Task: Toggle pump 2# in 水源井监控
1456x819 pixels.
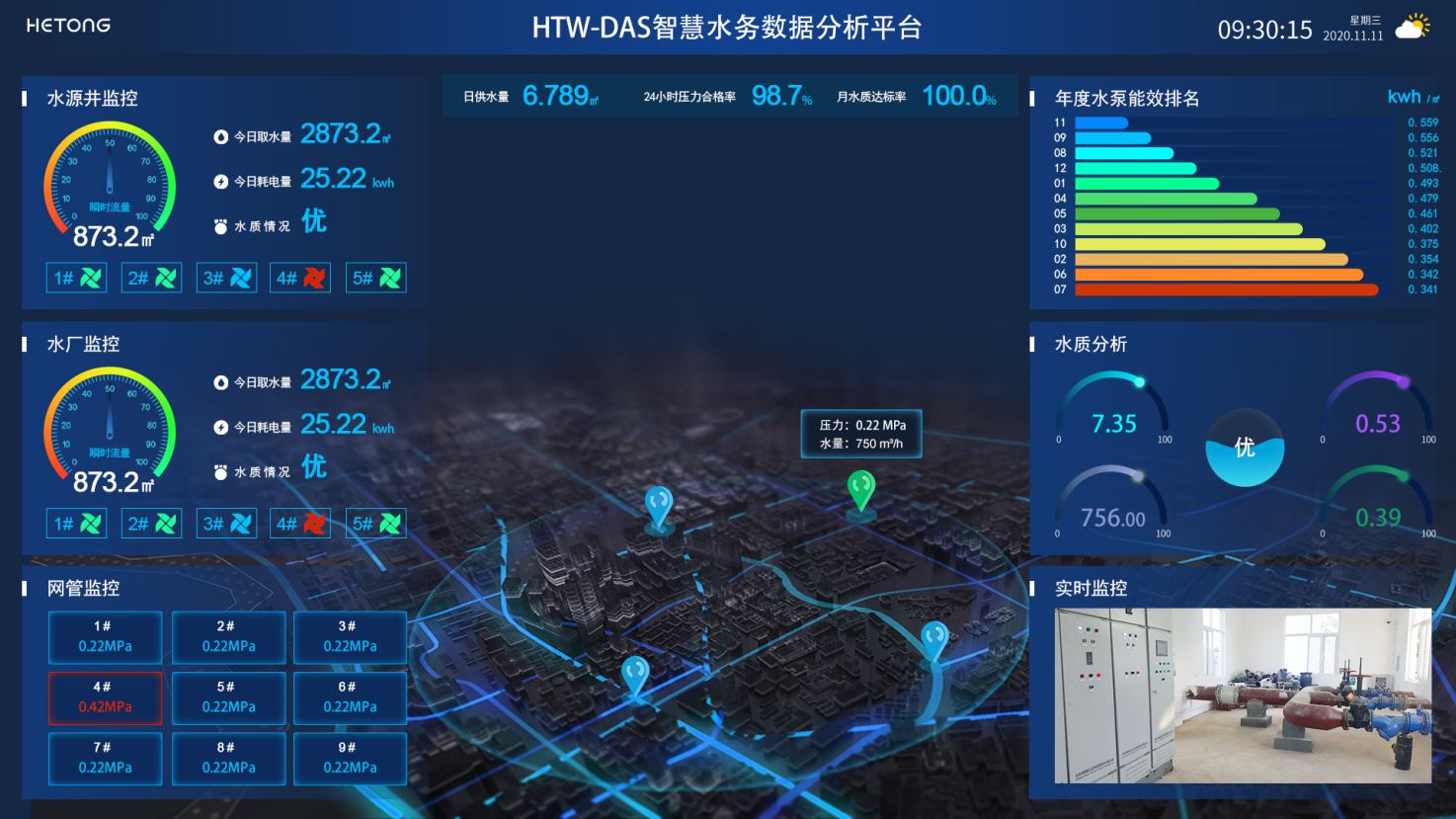Action: tap(150, 278)
